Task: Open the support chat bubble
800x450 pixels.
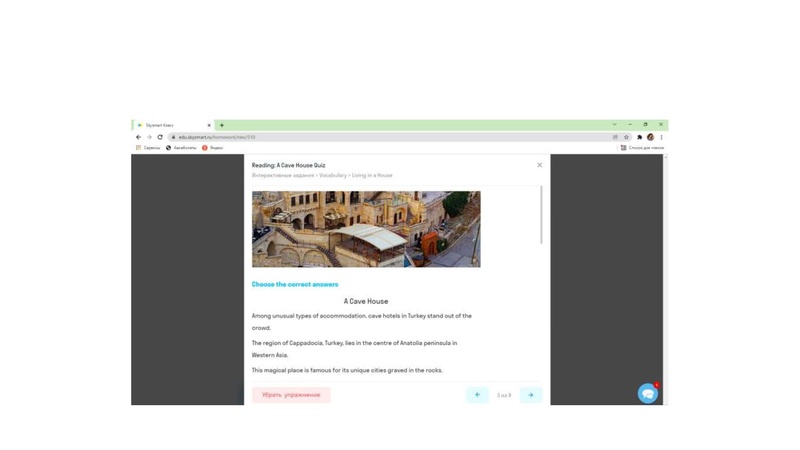Action: (x=648, y=394)
